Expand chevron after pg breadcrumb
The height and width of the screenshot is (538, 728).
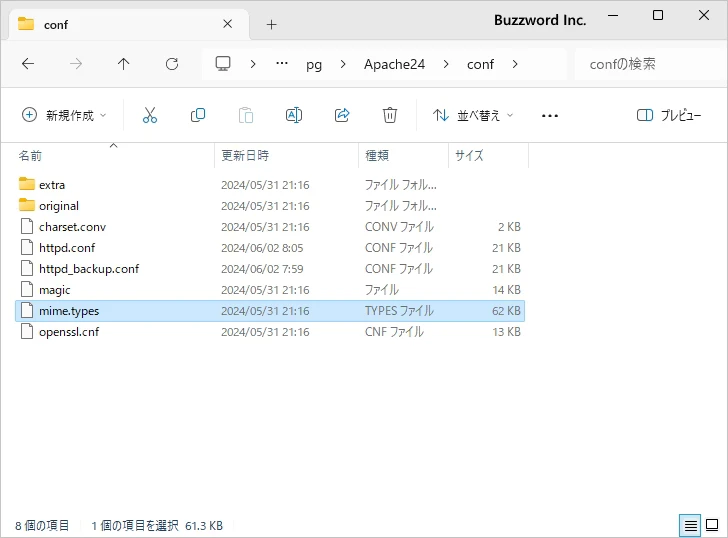pyautogui.click(x=343, y=64)
